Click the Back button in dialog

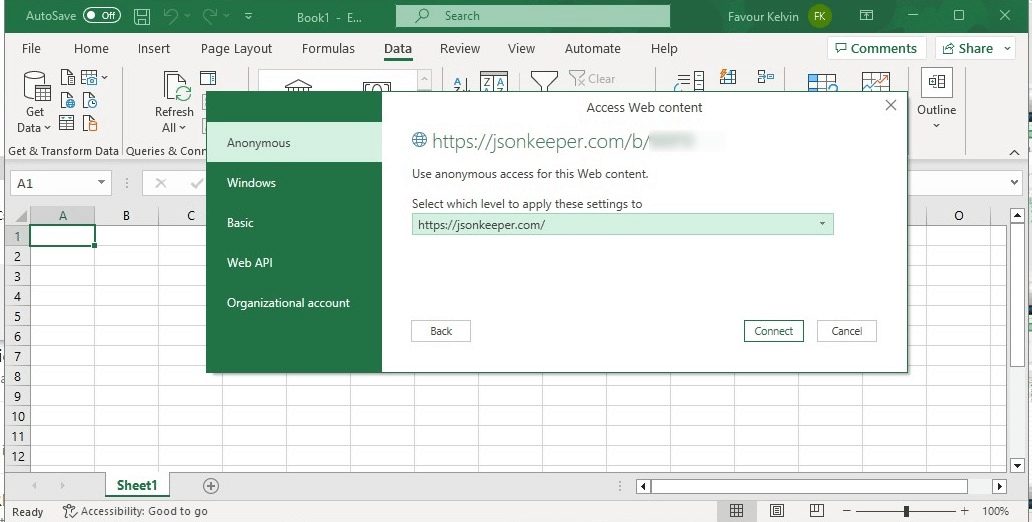pyautogui.click(x=441, y=331)
